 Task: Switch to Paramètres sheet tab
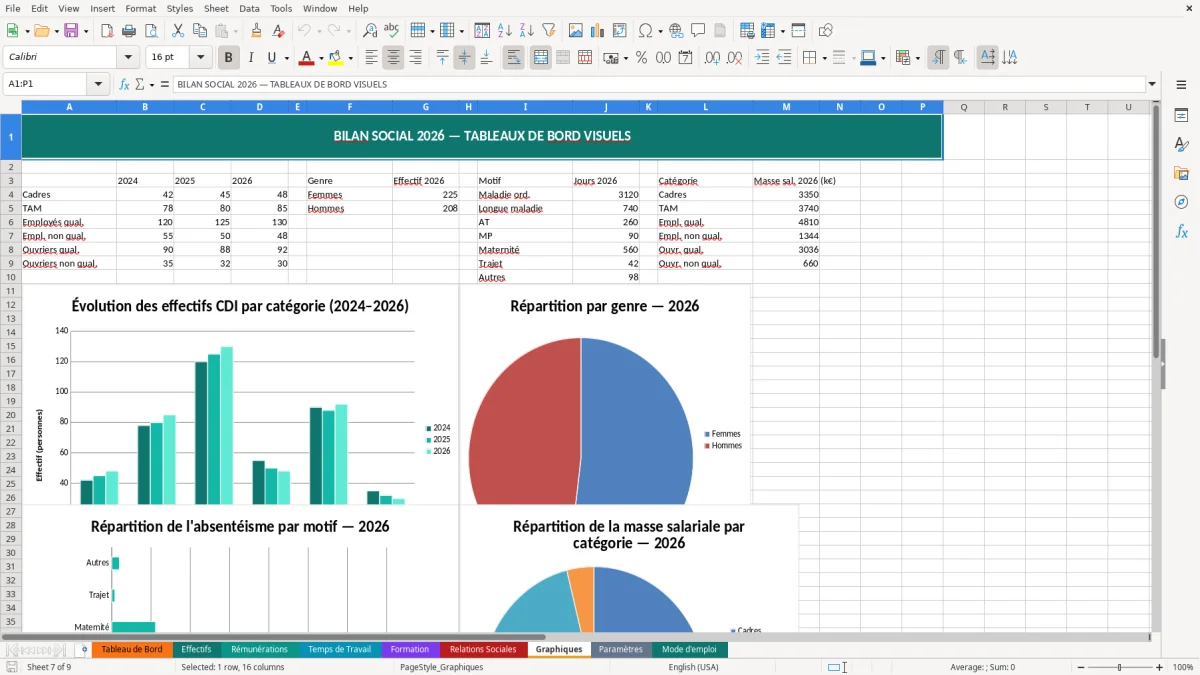tap(621, 649)
